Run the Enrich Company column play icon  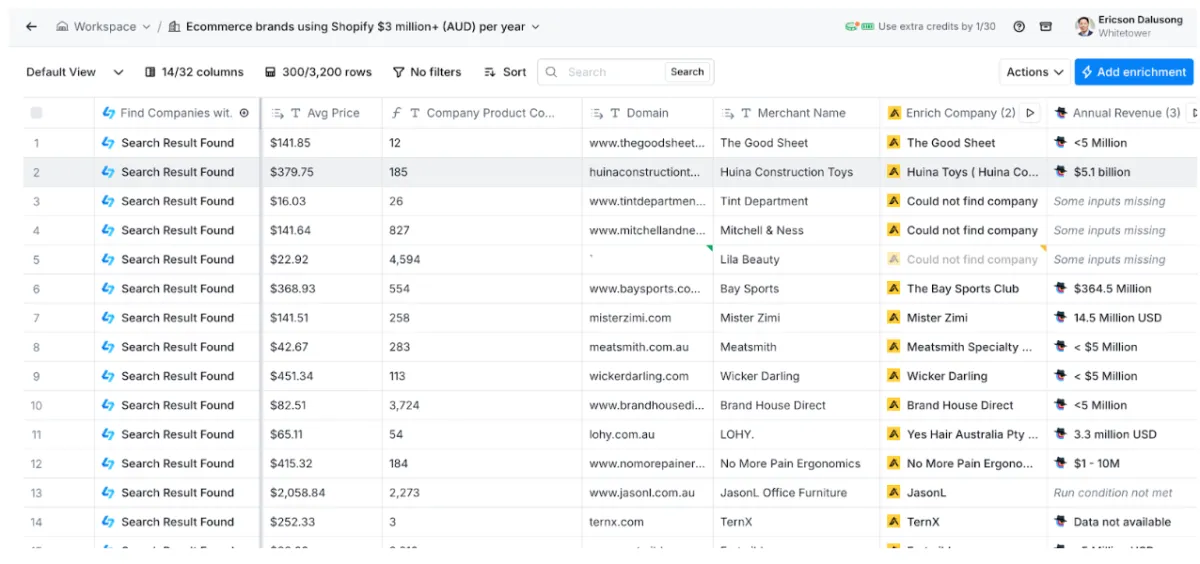coord(1030,113)
